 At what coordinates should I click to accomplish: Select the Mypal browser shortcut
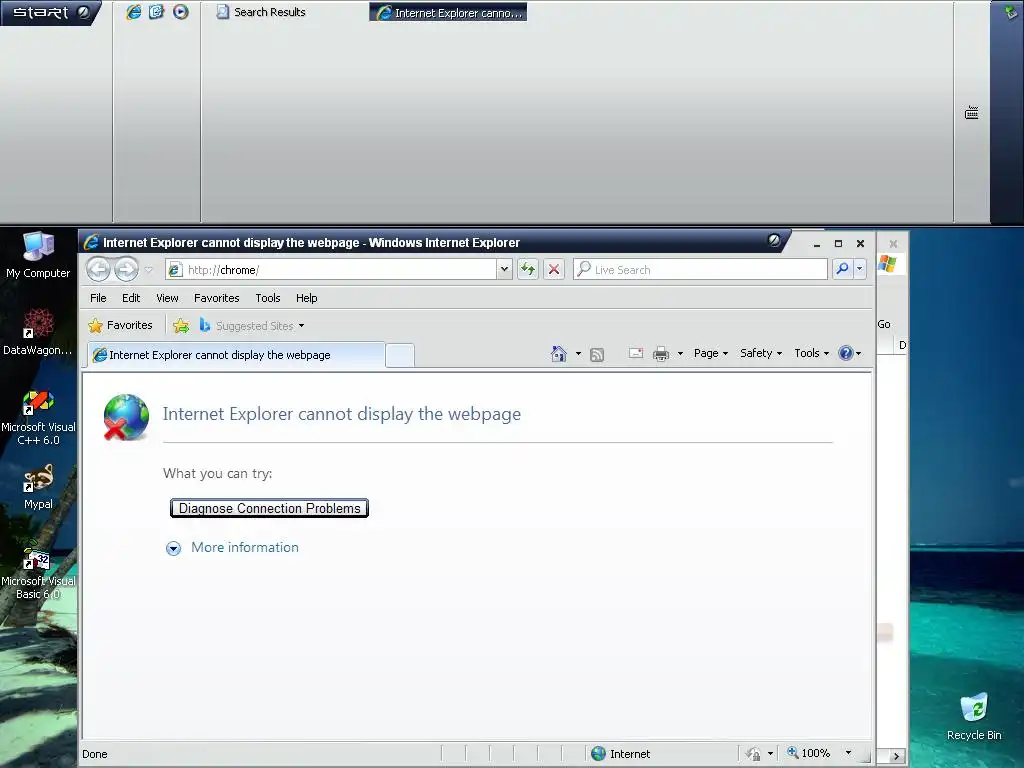click(38, 487)
